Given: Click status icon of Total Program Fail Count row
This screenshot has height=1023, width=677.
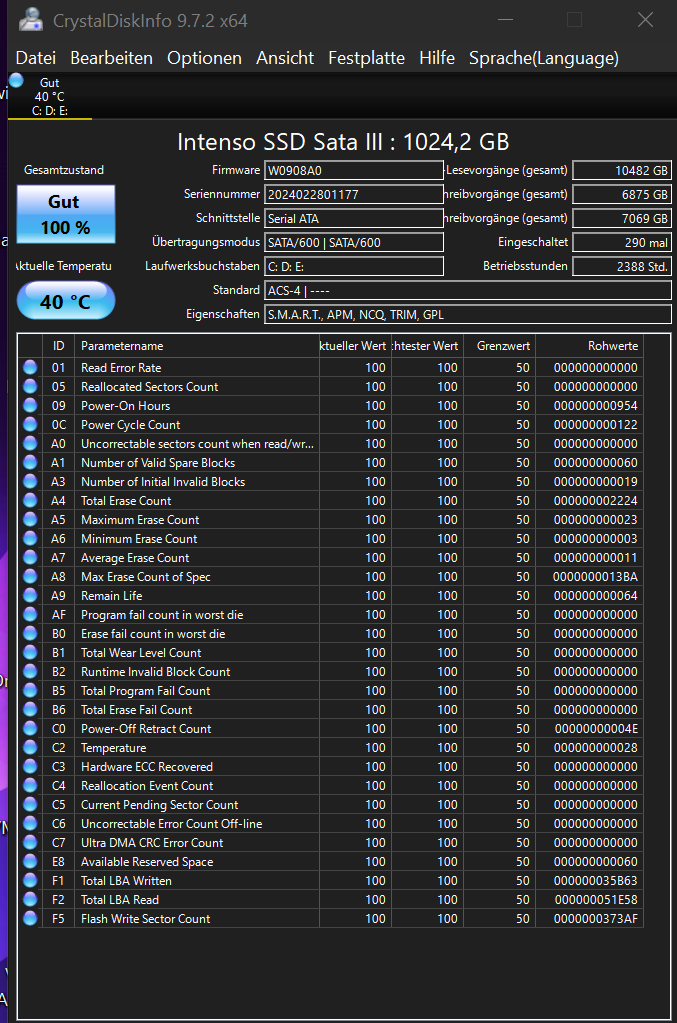Looking at the screenshot, I should coord(30,690).
